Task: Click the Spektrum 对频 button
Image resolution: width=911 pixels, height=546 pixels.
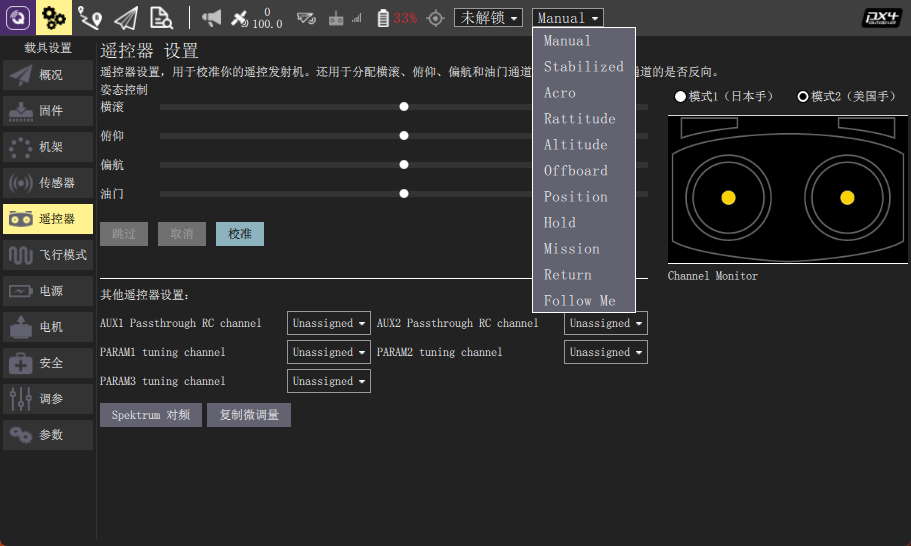Action: pyautogui.click(x=150, y=415)
